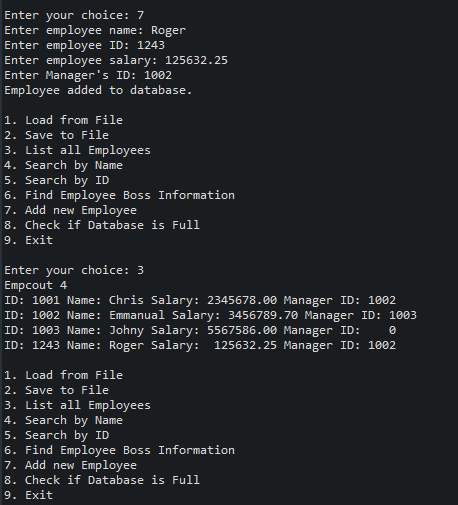
Task: Click the first 'Search by Name' menu line
Action: click(x=63, y=165)
